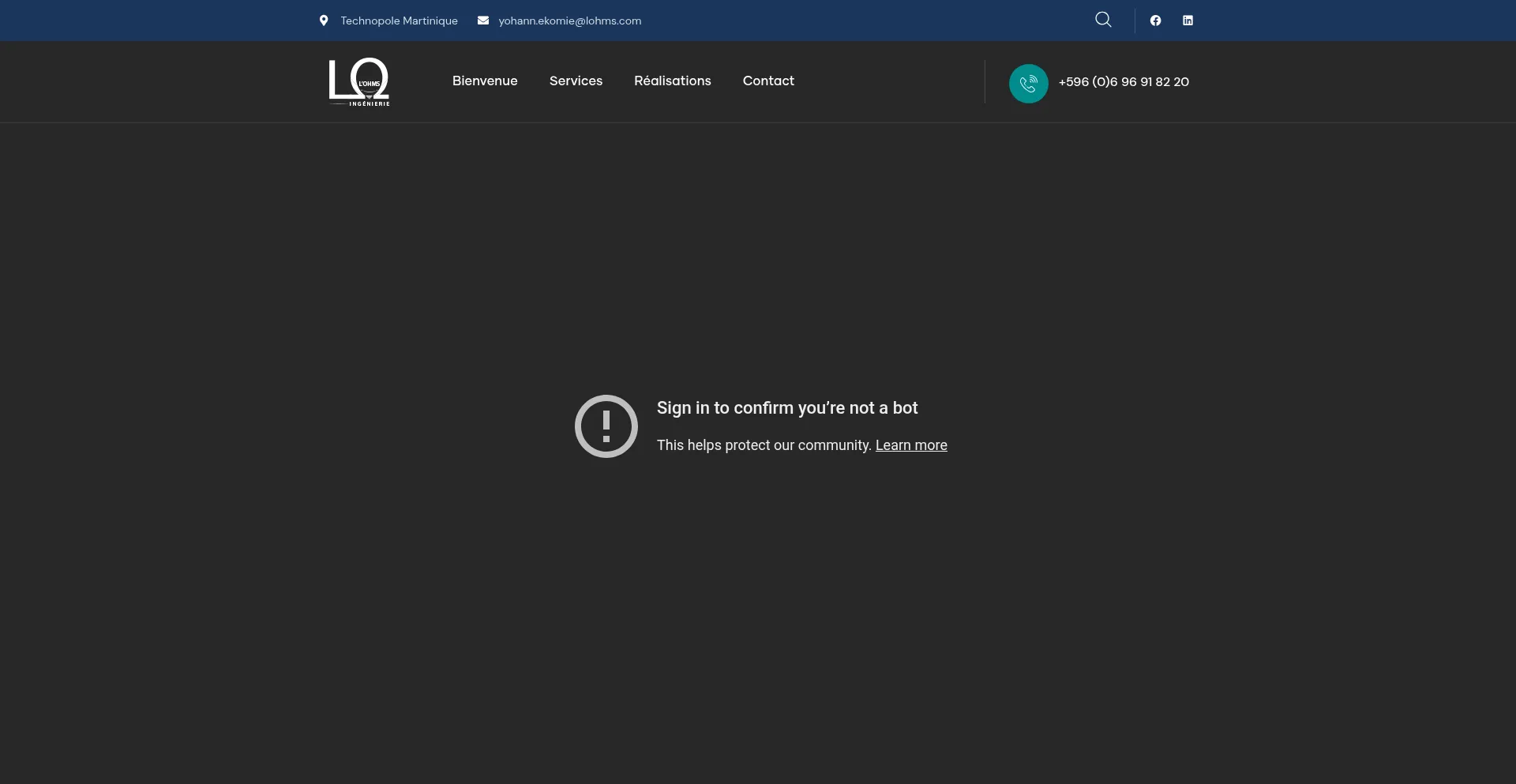The height and width of the screenshot is (784, 1516).
Task: Open the LinkedIn social icon
Action: pos(1188,21)
